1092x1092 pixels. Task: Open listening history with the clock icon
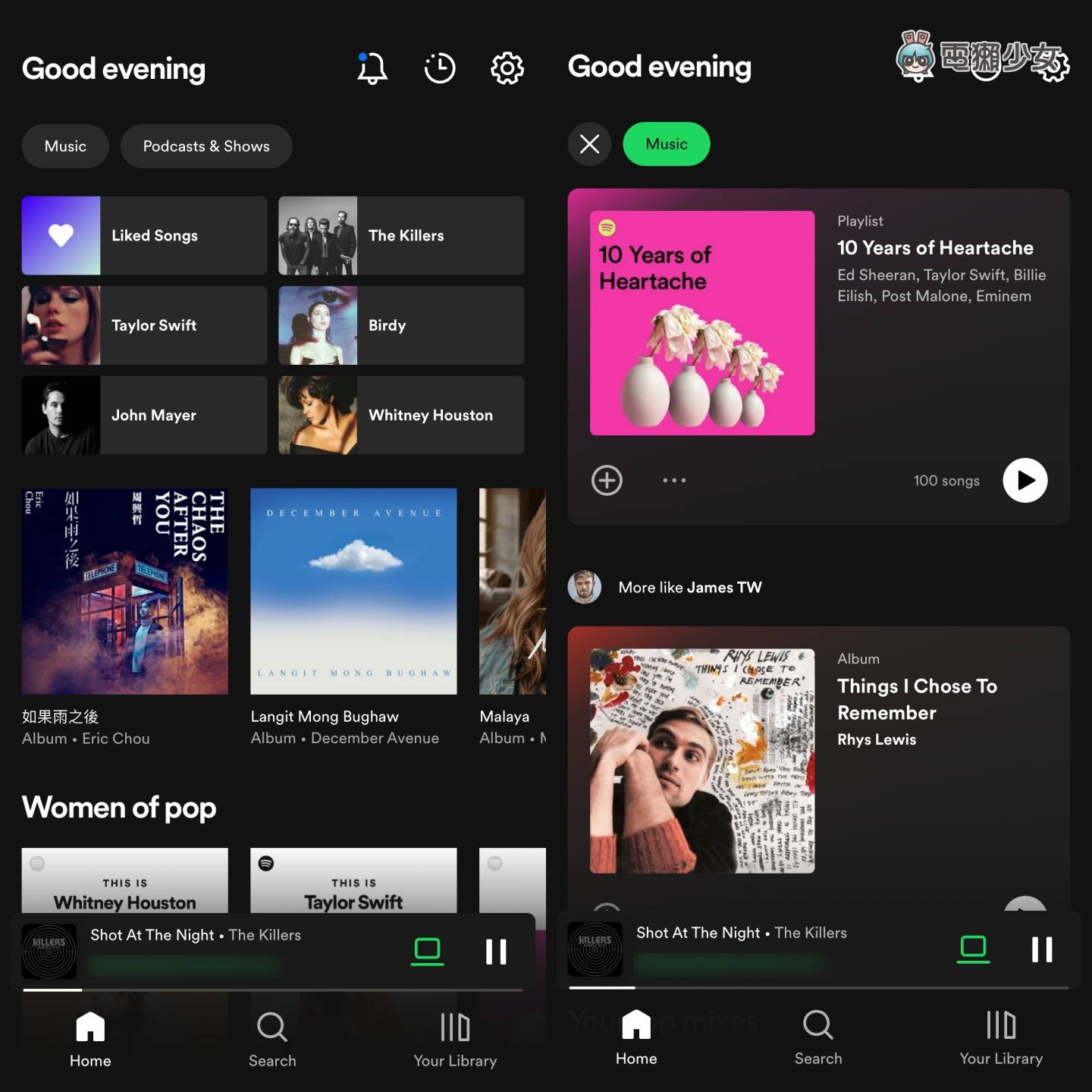point(439,67)
